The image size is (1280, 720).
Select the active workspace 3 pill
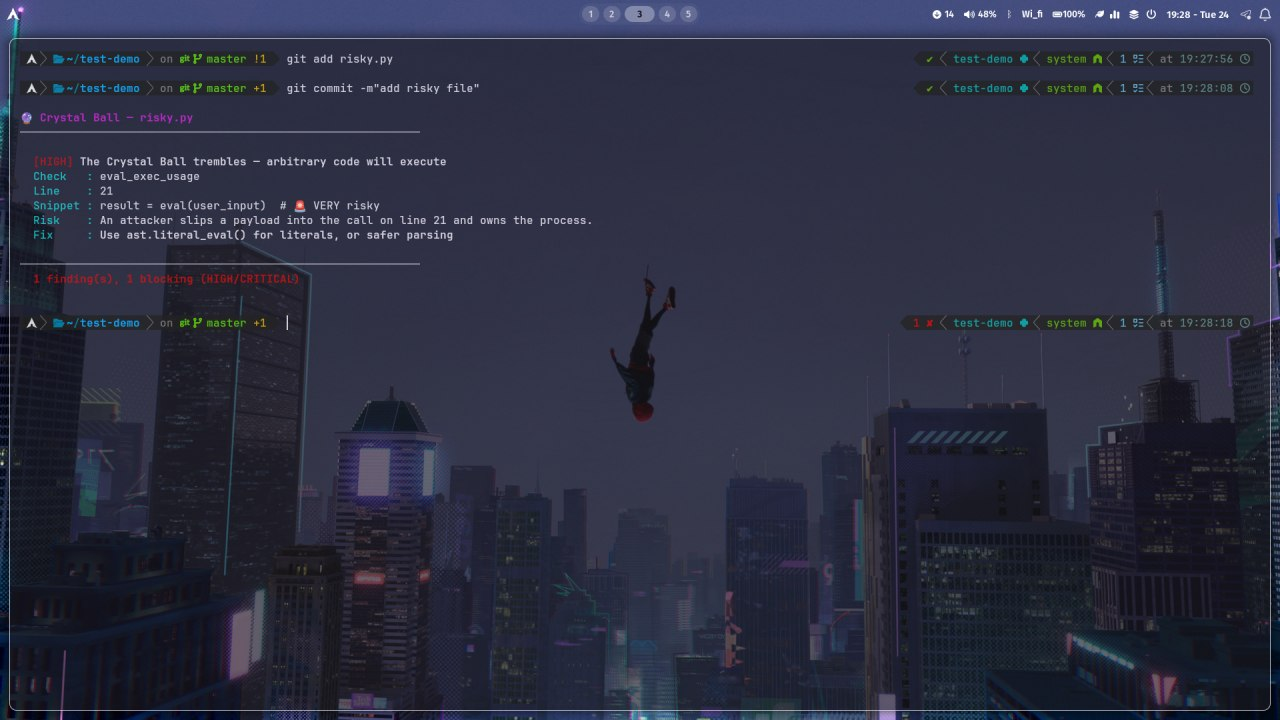point(639,14)
